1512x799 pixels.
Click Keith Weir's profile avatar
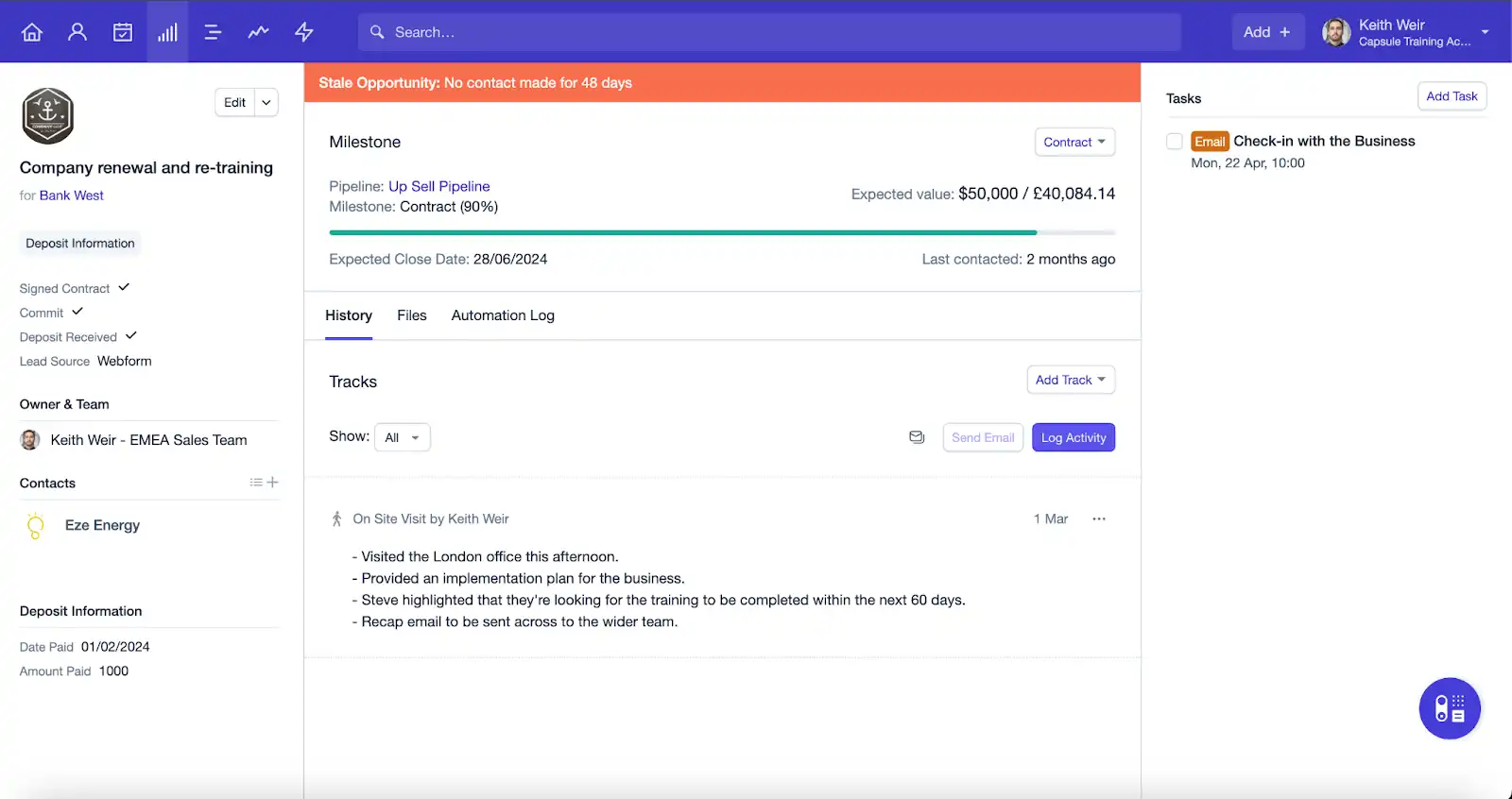tap(1336, 32)
